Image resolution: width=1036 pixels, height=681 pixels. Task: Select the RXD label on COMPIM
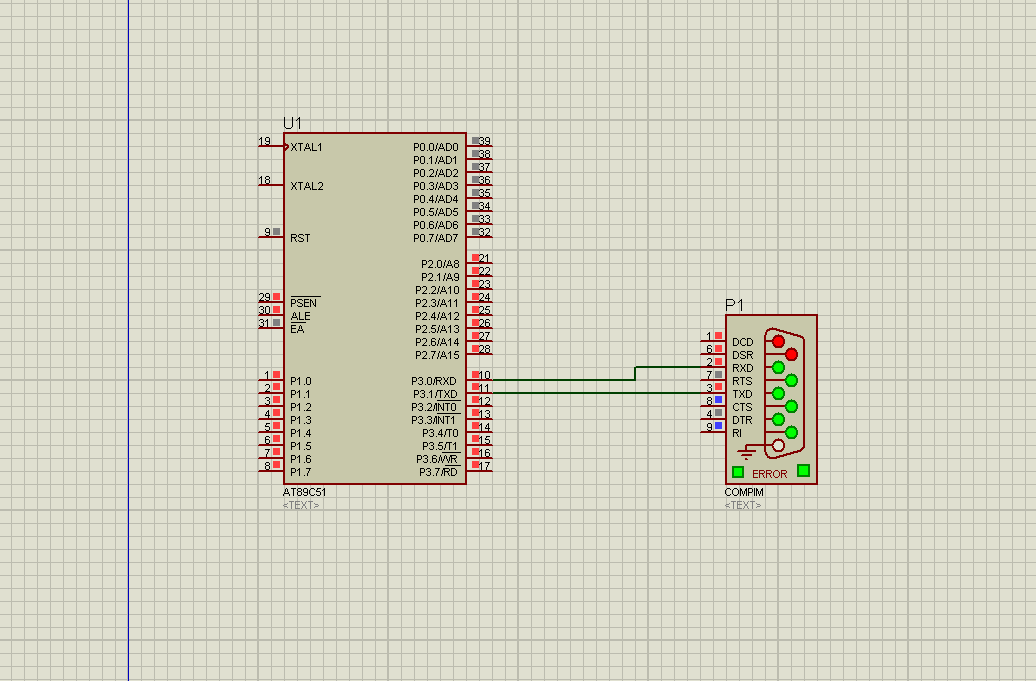click(743, 369)
